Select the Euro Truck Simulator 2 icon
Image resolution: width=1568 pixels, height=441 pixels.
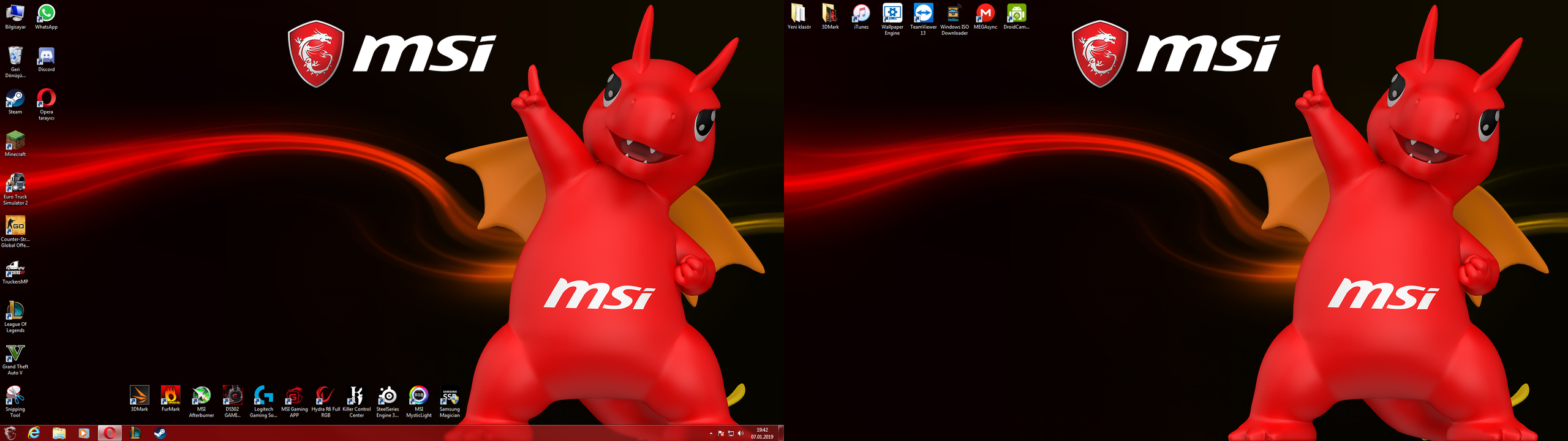(x=15, y=189)
